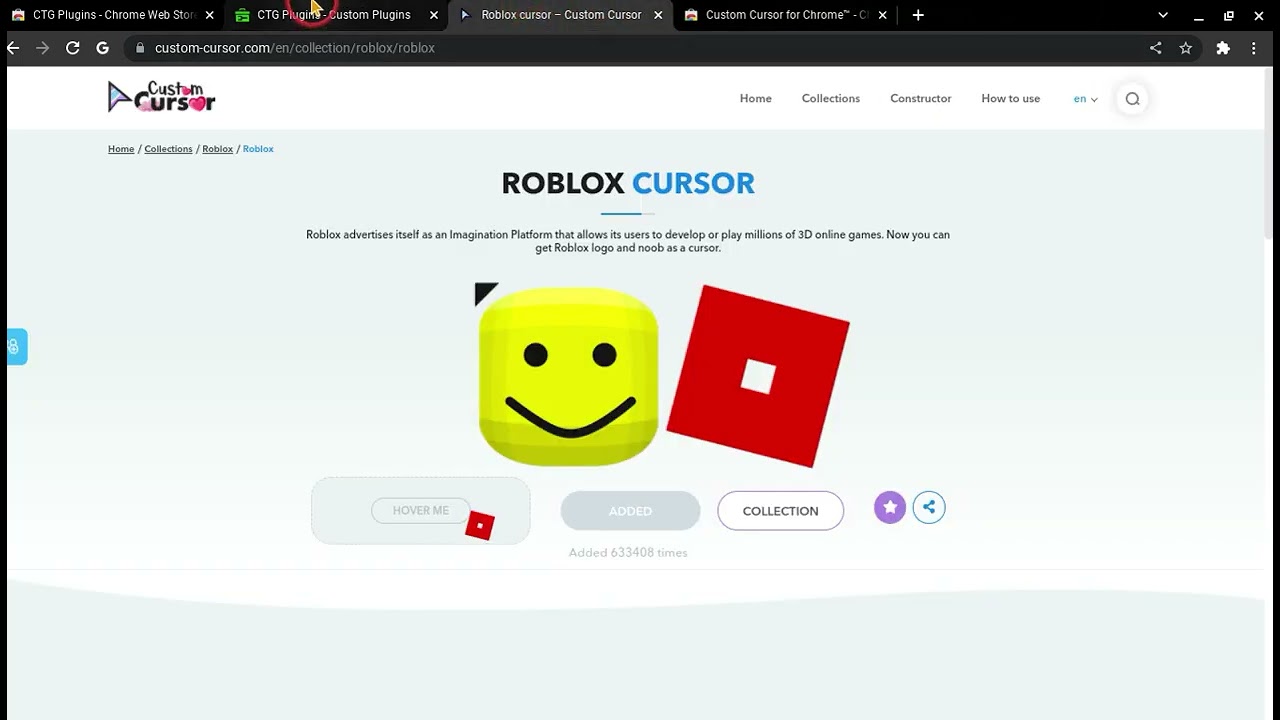The height and width of the screenshot is (720, 1280).
Task: Close the CTG Plugins Custom Plugins tab
Action: point(434,15)
